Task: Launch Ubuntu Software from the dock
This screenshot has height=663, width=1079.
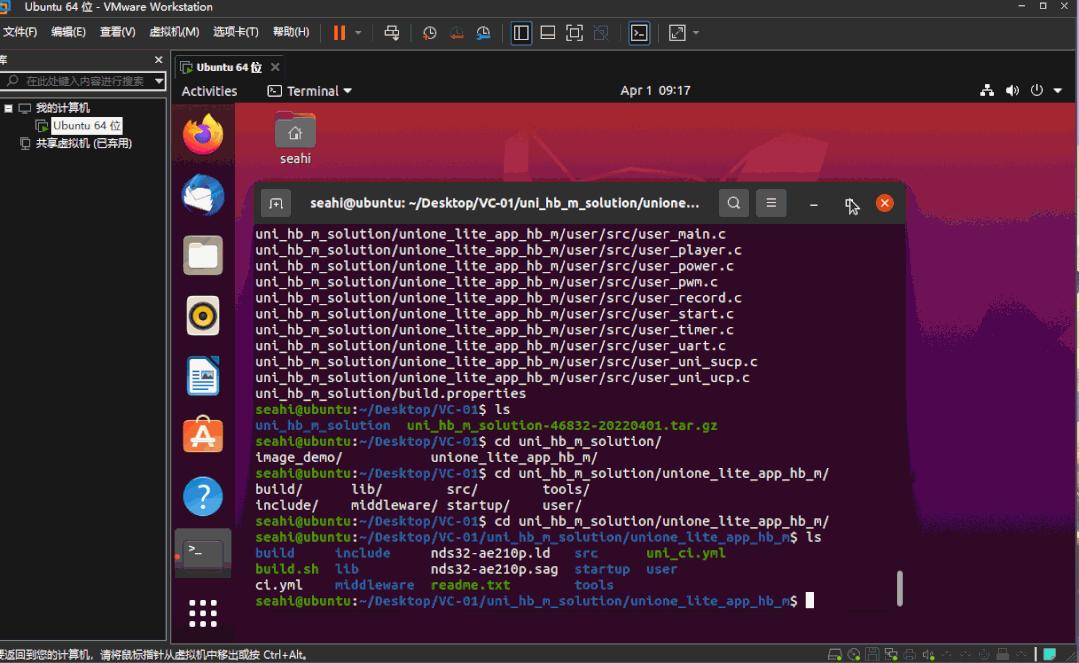Action: pyautogui.click(x=202, y=436)
